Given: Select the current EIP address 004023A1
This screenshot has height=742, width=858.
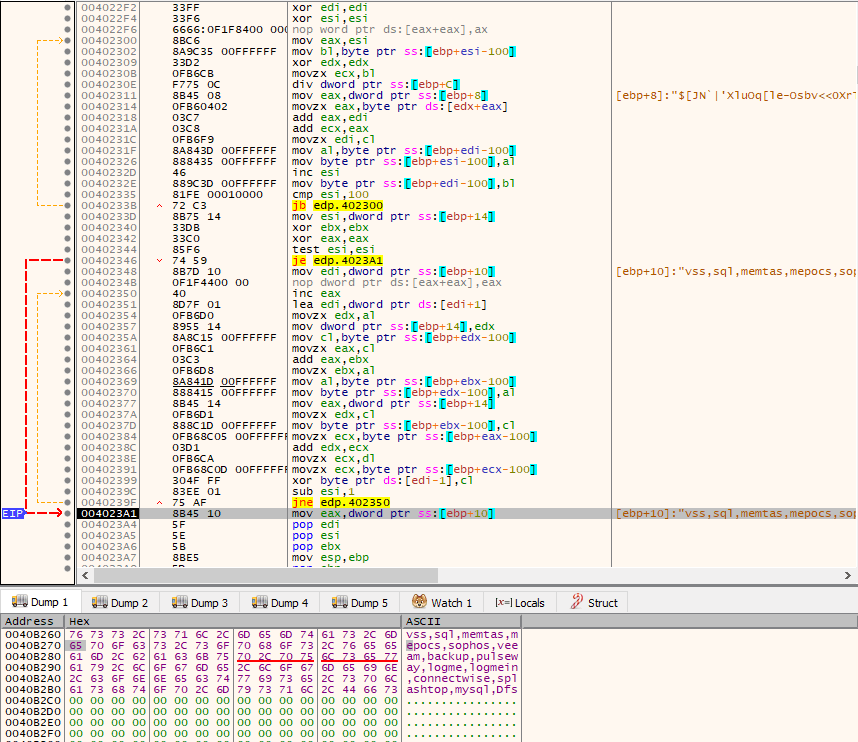Looking at the screenshot, I should (108, 513).
